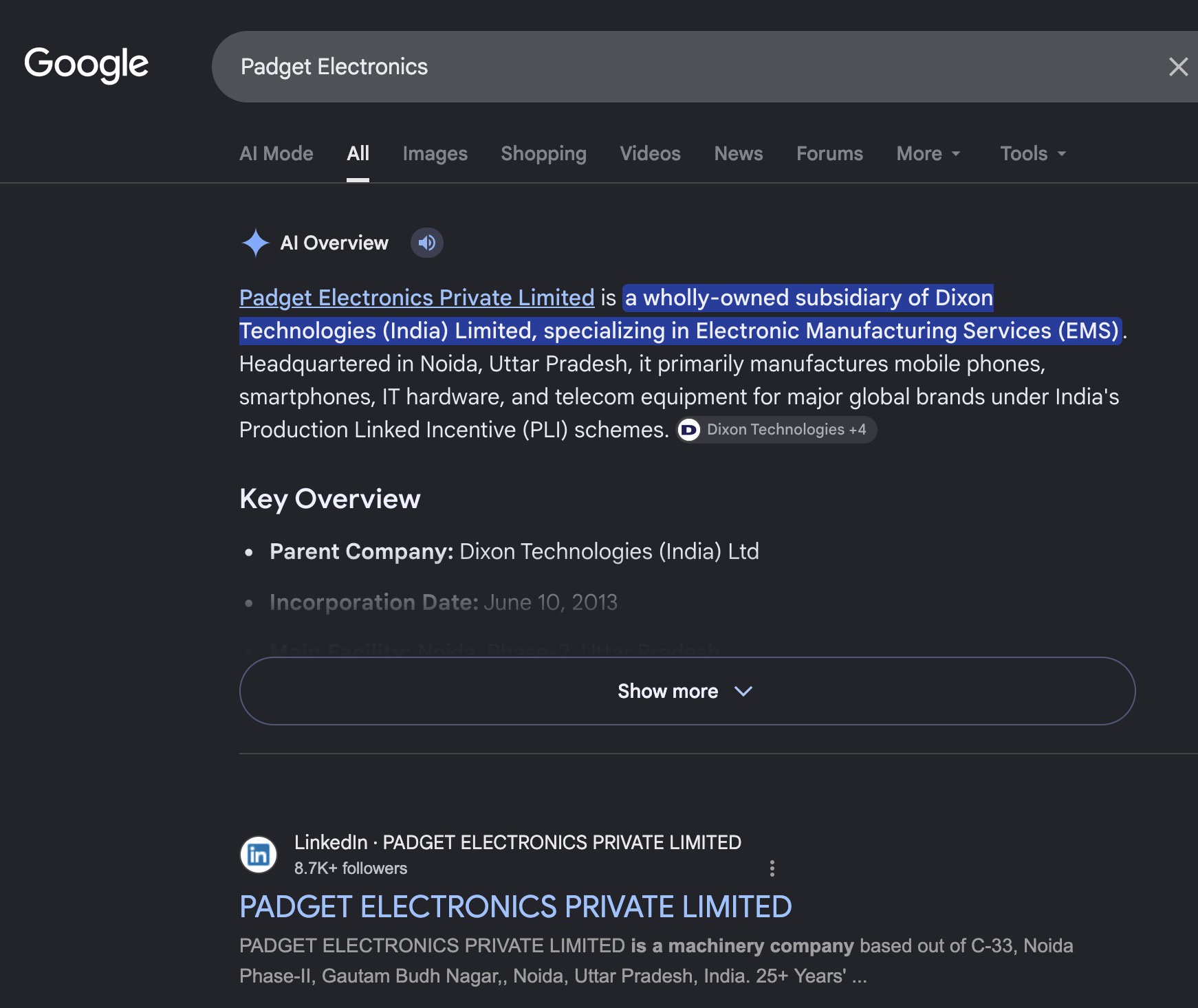Switch to AI Mode tab
Viewport: 1198px width, 1008px height.
click(276, 153)
